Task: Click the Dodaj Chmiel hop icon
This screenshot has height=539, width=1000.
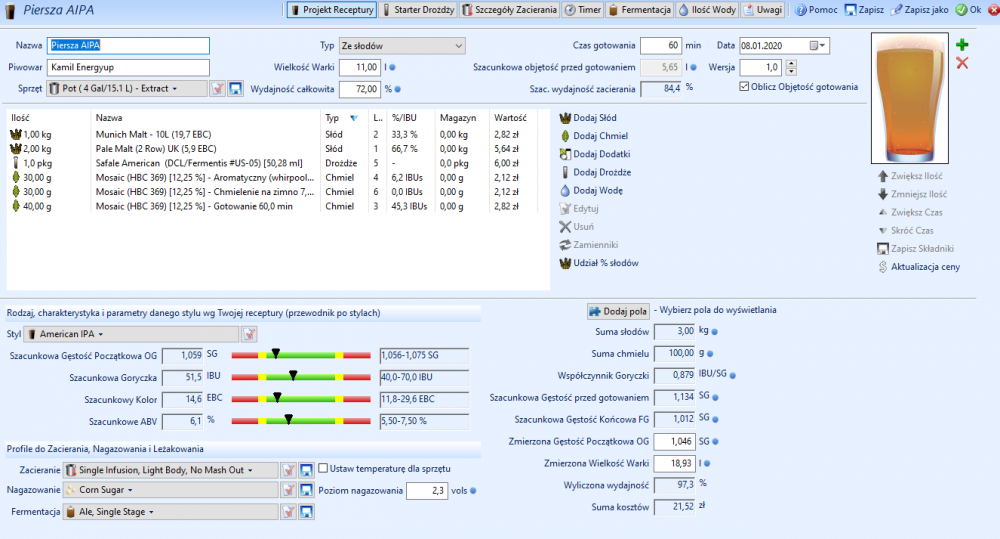Action: (565, 136)
